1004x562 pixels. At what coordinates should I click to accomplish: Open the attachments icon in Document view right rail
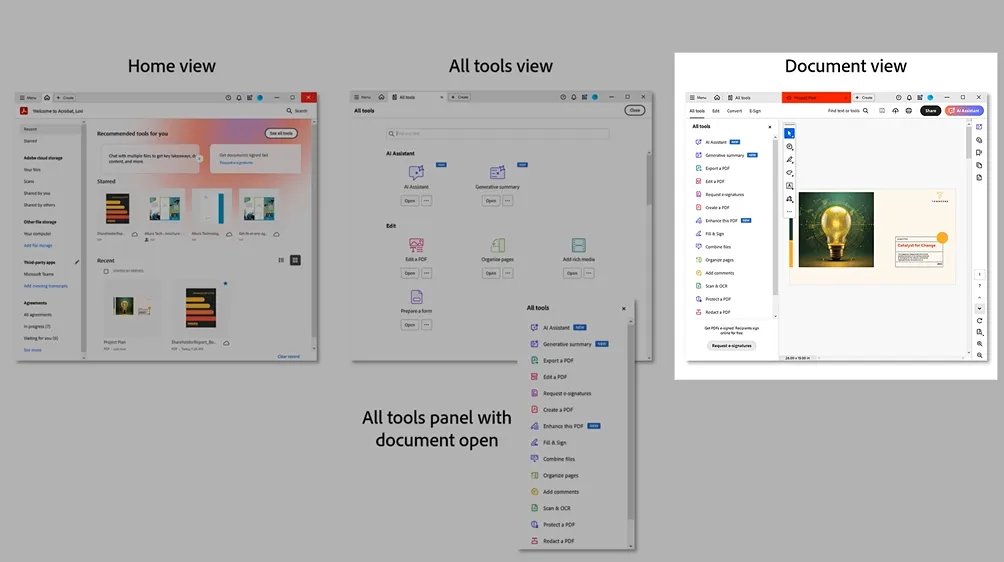pyautogui.click(x=979, y=140)
